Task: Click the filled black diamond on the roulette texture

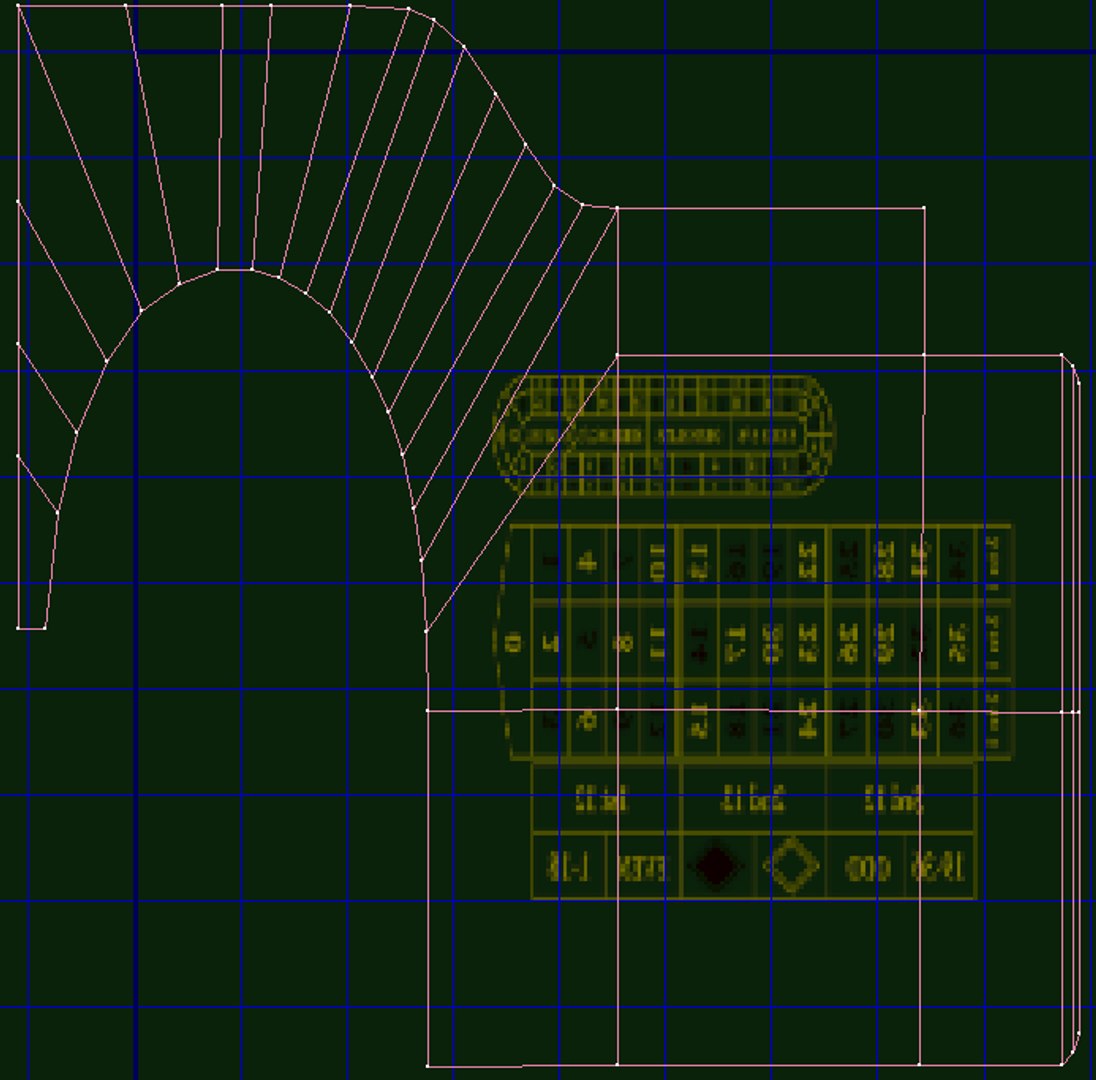Action: [x=715, y=865]
